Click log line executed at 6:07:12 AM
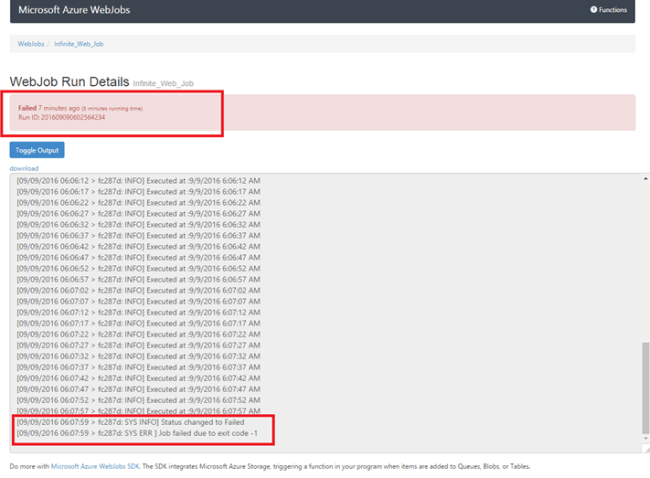Screen dimensions: 650x478 (138, 312)
